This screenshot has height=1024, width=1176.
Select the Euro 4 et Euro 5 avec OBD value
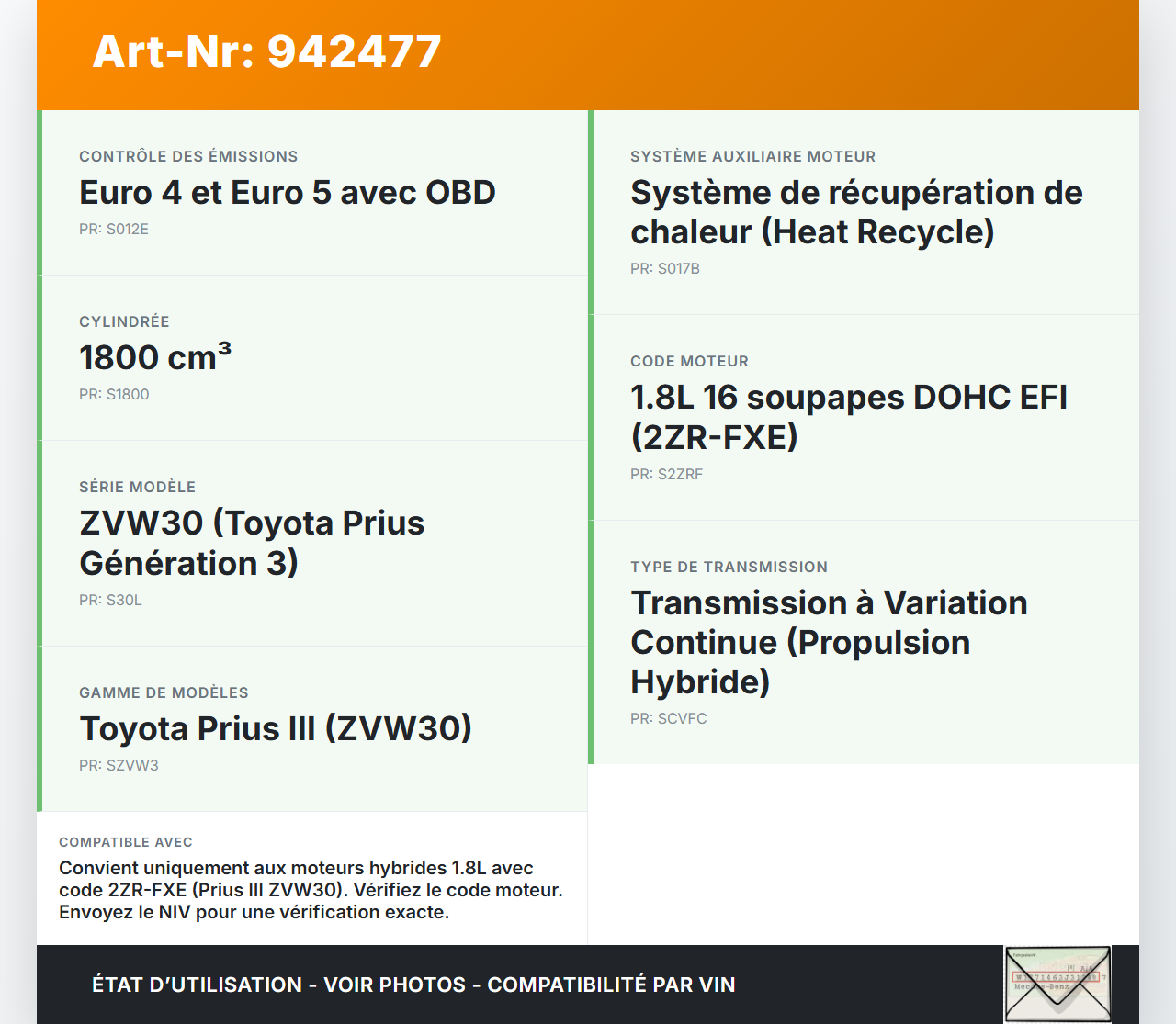point(287,193)
